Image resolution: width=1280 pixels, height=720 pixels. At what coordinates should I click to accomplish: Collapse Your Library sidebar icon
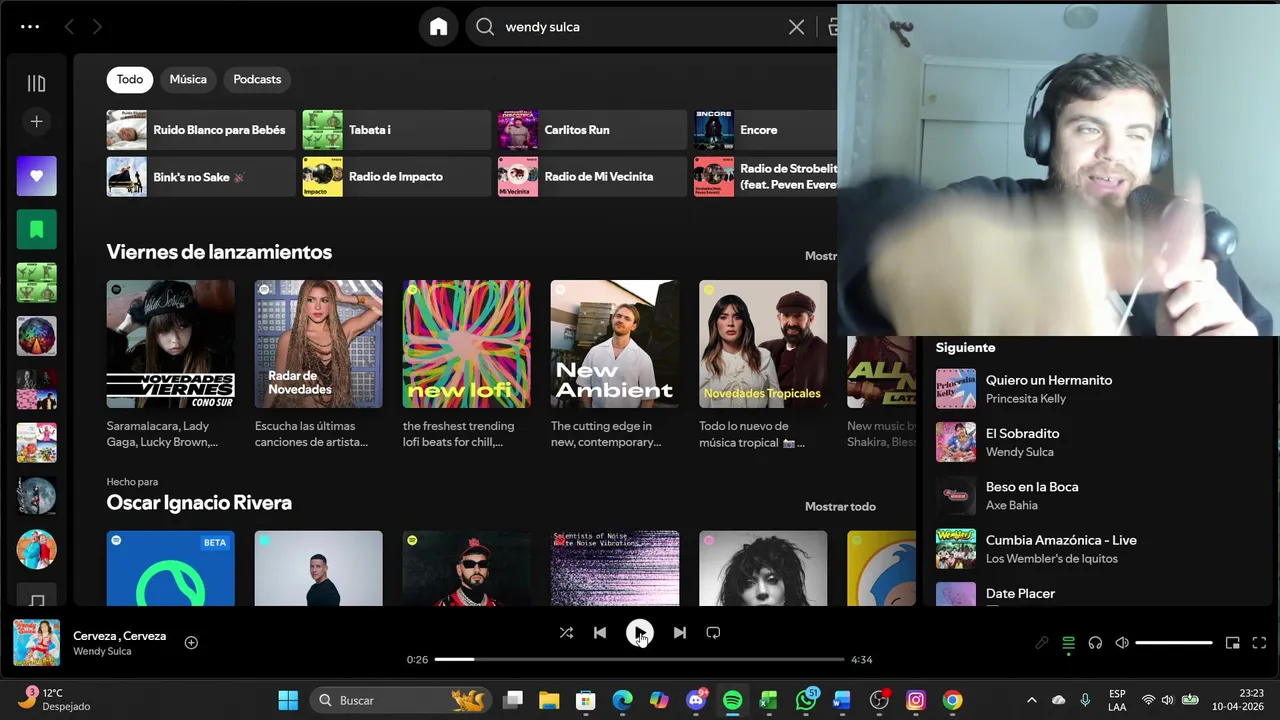point(36,83)
